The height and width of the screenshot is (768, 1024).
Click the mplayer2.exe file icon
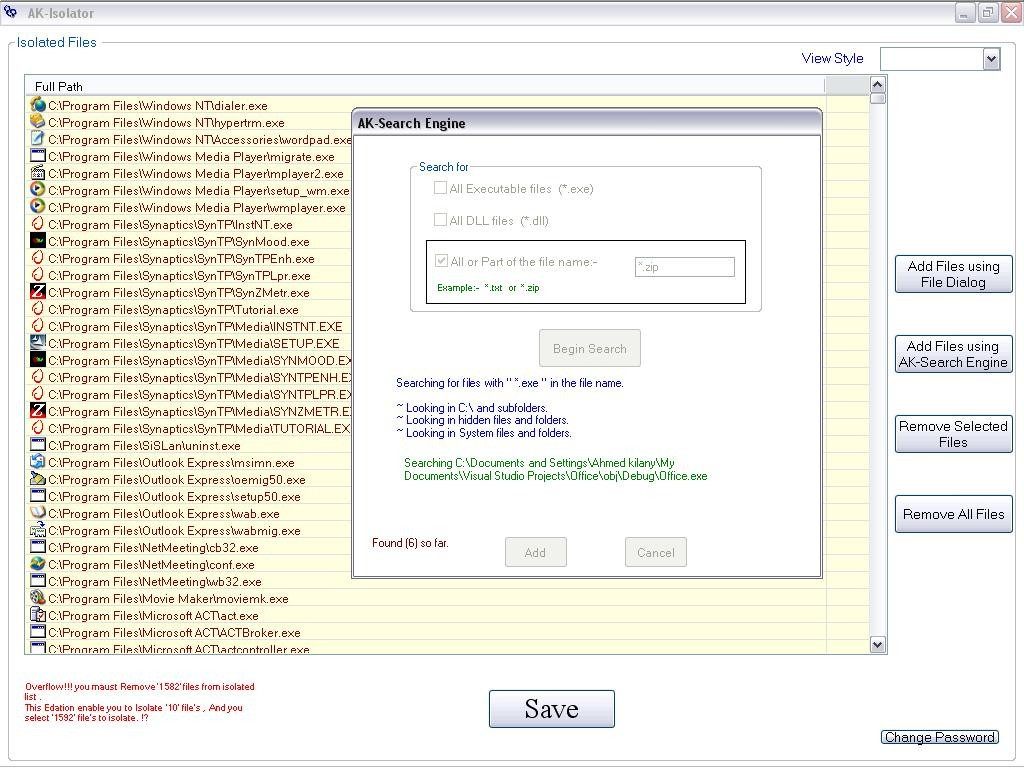tap(38, 173)
